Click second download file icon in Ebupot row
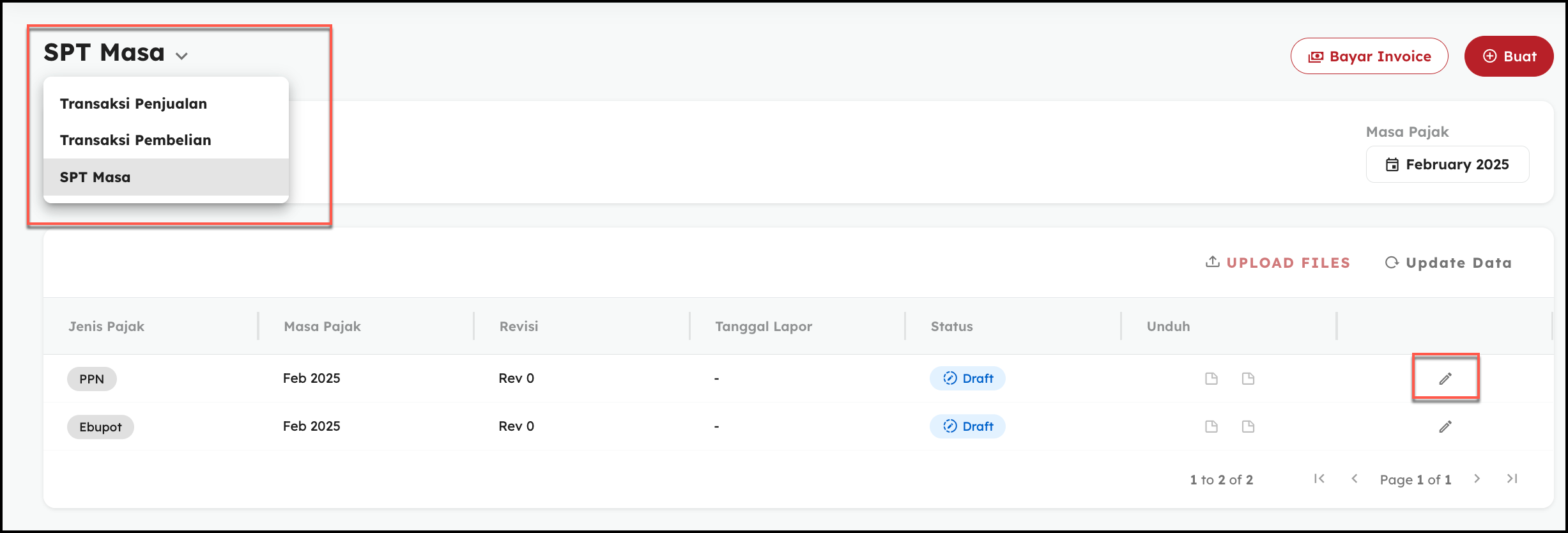The height and width of the screenshot is (533, 1568). 1248,426
